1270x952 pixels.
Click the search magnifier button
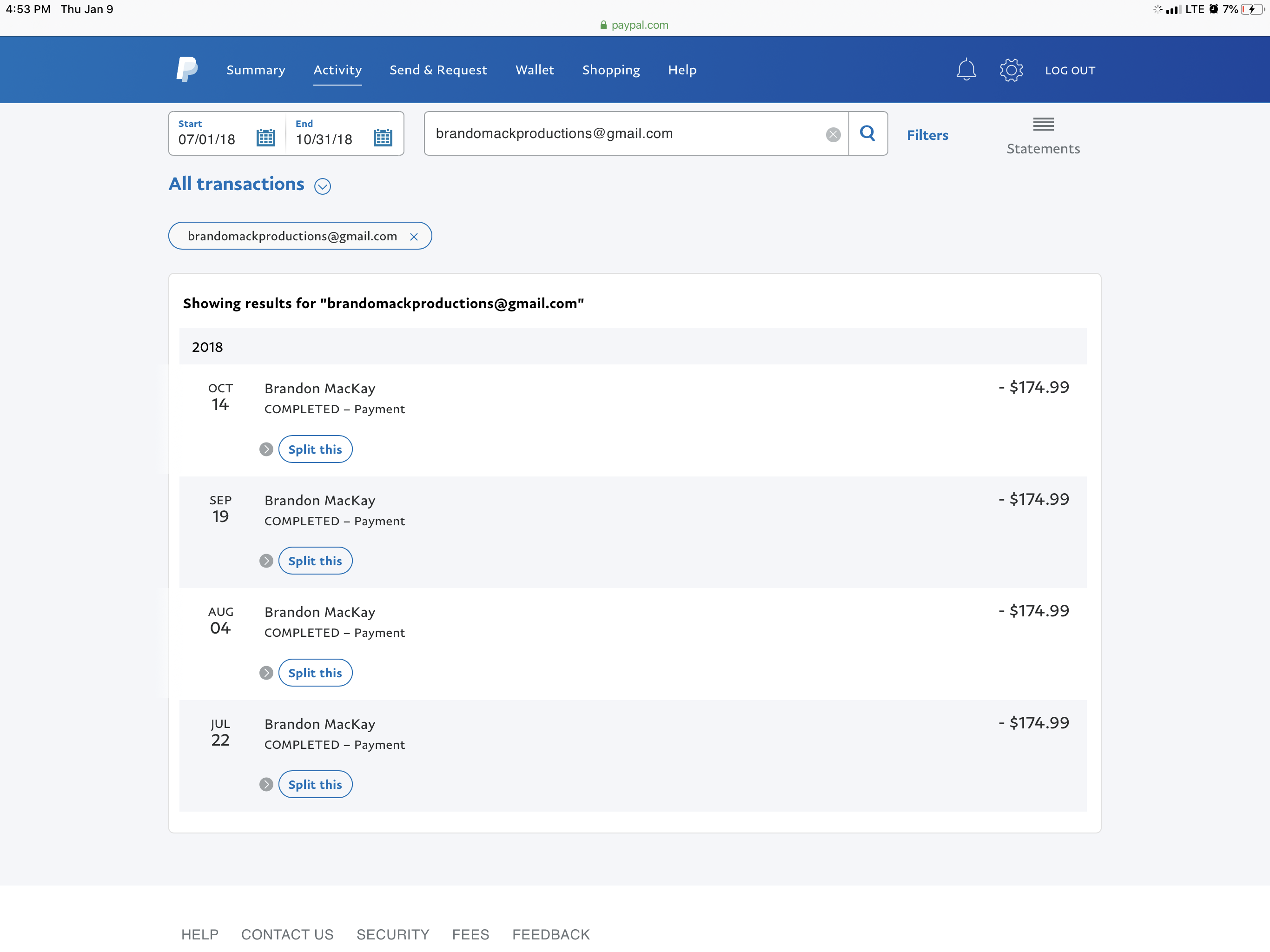click(867, 133)
